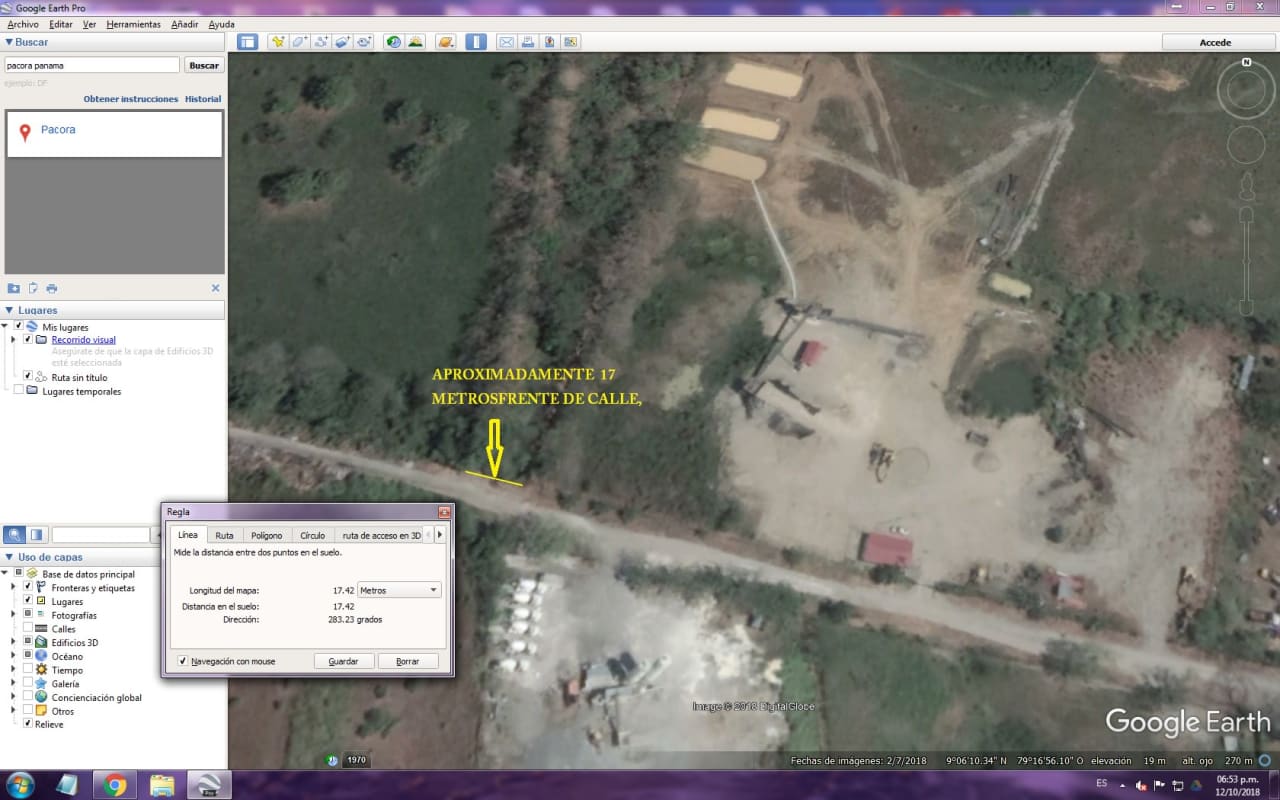Email the current view
Image resolution: width=1280 pixels, height=800 pixels.
click(507, 41)
